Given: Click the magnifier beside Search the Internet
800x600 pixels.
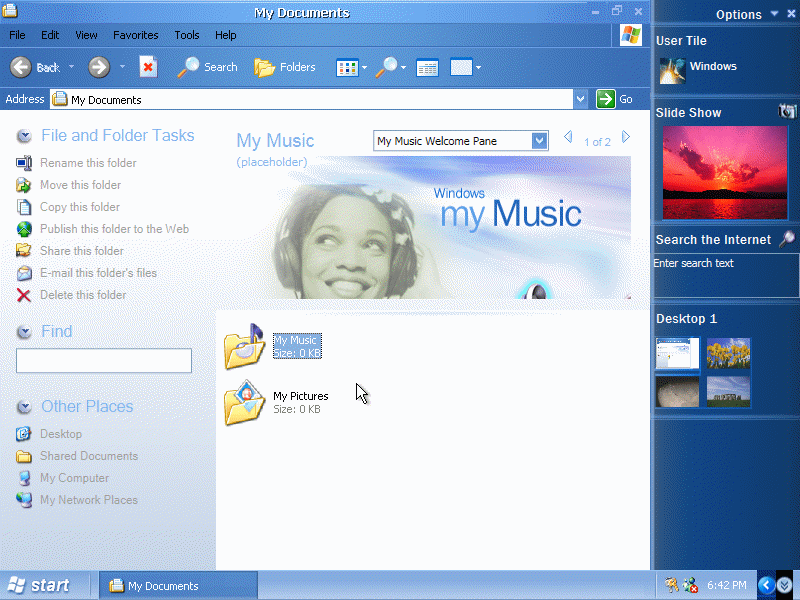Looking at the screenshot, I should point(787,239).
